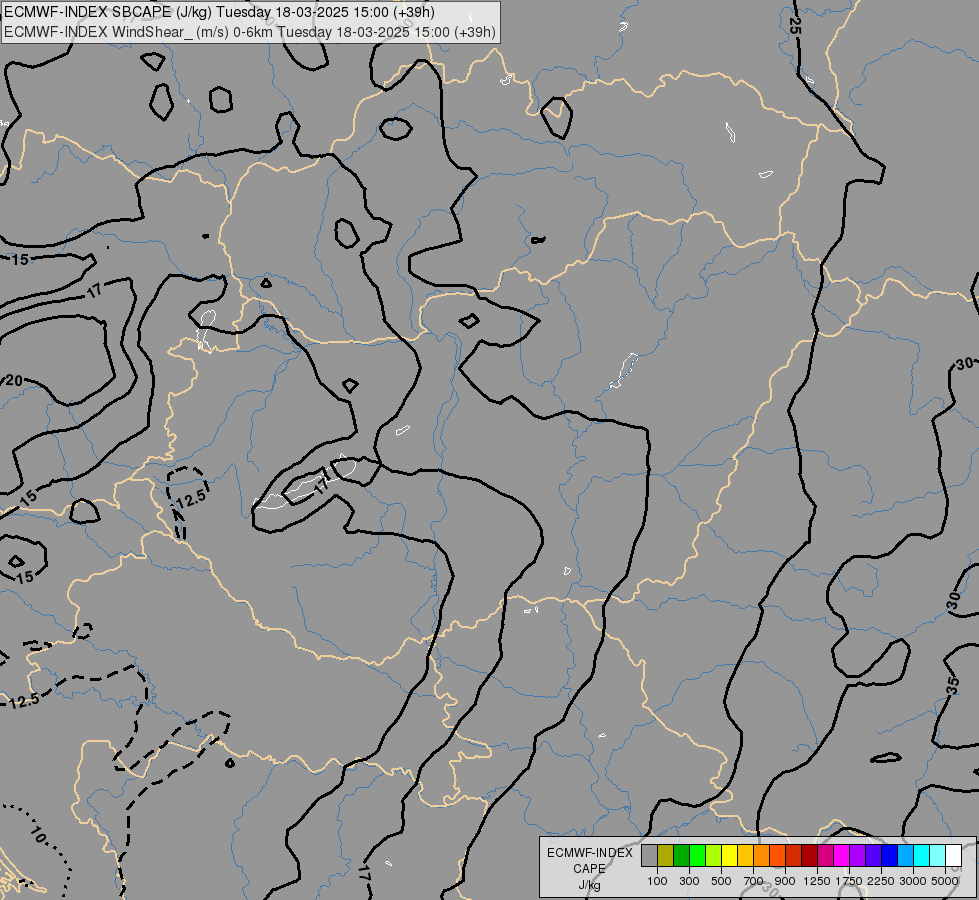Image resolution: width=979 pixels, height=900 pixels.
Task: Click the legend value 300
Action: (689, 881)
